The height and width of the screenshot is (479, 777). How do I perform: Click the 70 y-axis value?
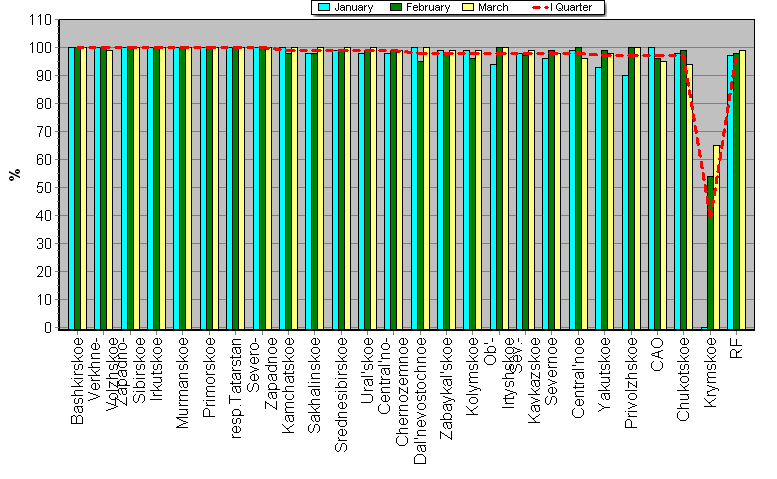[44, 132]
